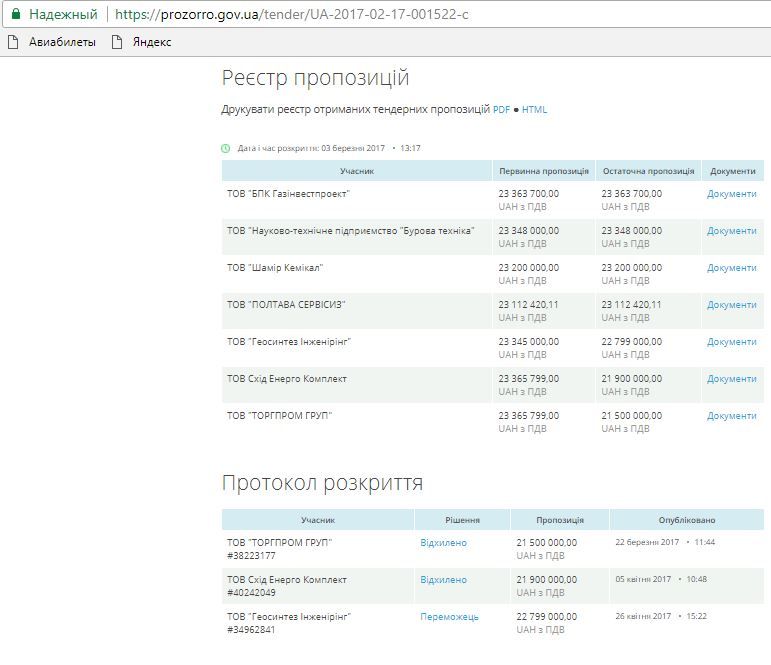The width and height of the screenshot is (771, 665).
Task: Click the Опубліковано column header
Action: click(687, 520)
